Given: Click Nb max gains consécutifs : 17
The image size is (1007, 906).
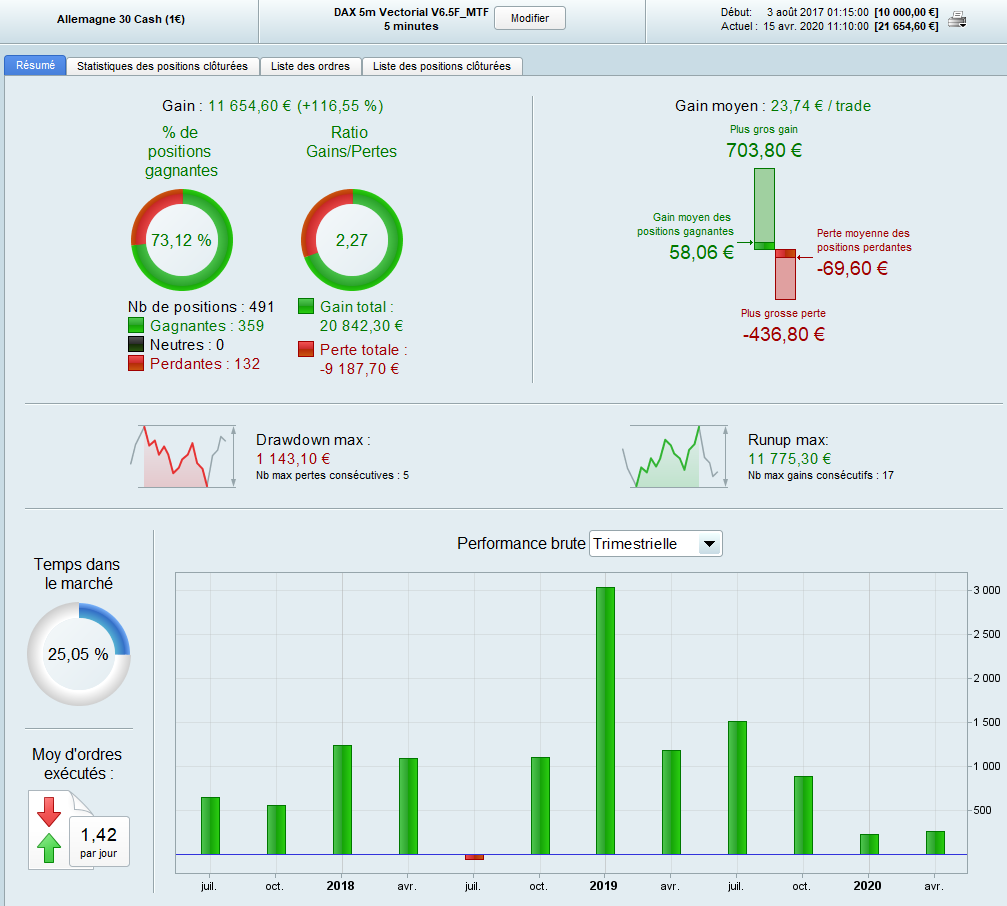Looking at the screenshot, I should point(821,475).
